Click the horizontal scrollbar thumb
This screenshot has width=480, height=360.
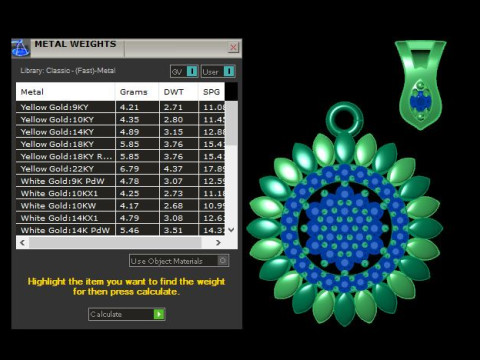[x=115, y=242]
